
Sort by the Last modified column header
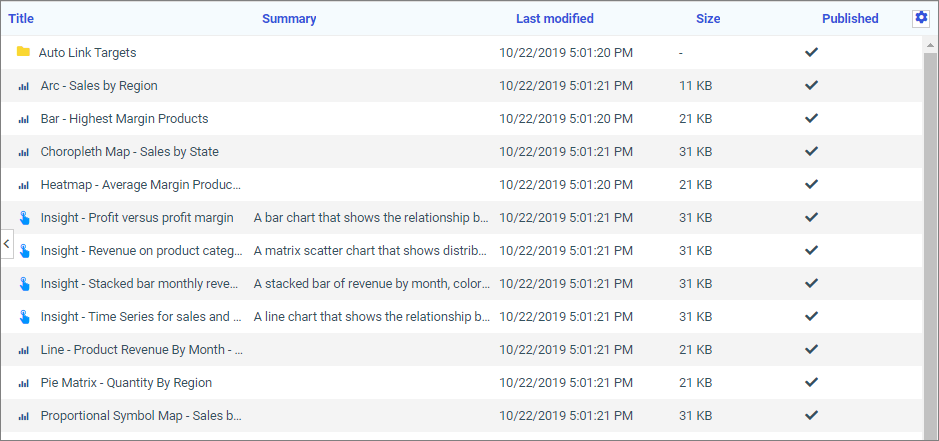tap(554, 18)
